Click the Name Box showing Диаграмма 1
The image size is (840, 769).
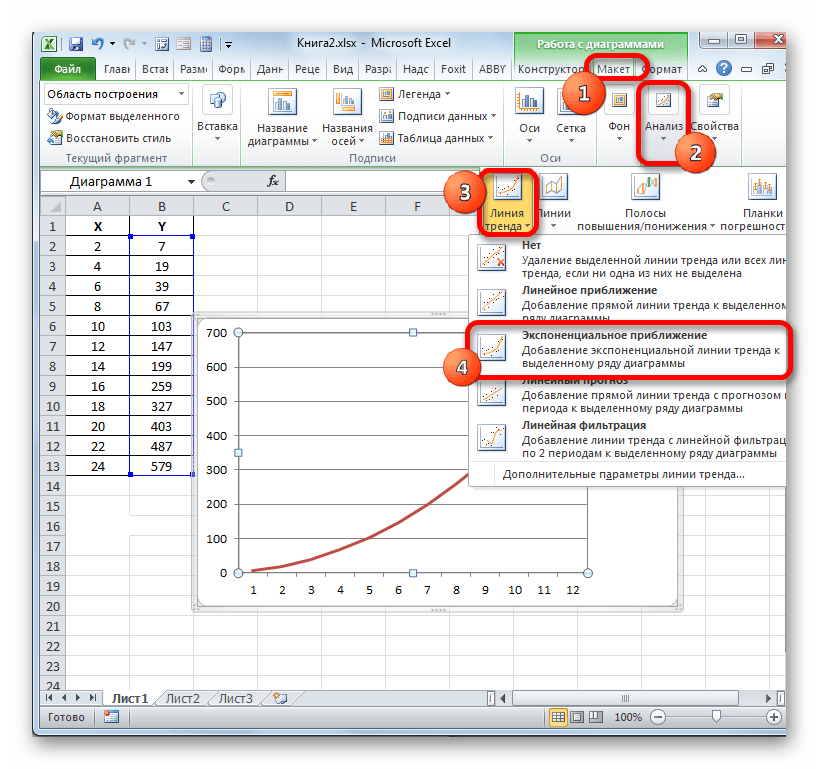pyautogui.click(x=111, y=182)
